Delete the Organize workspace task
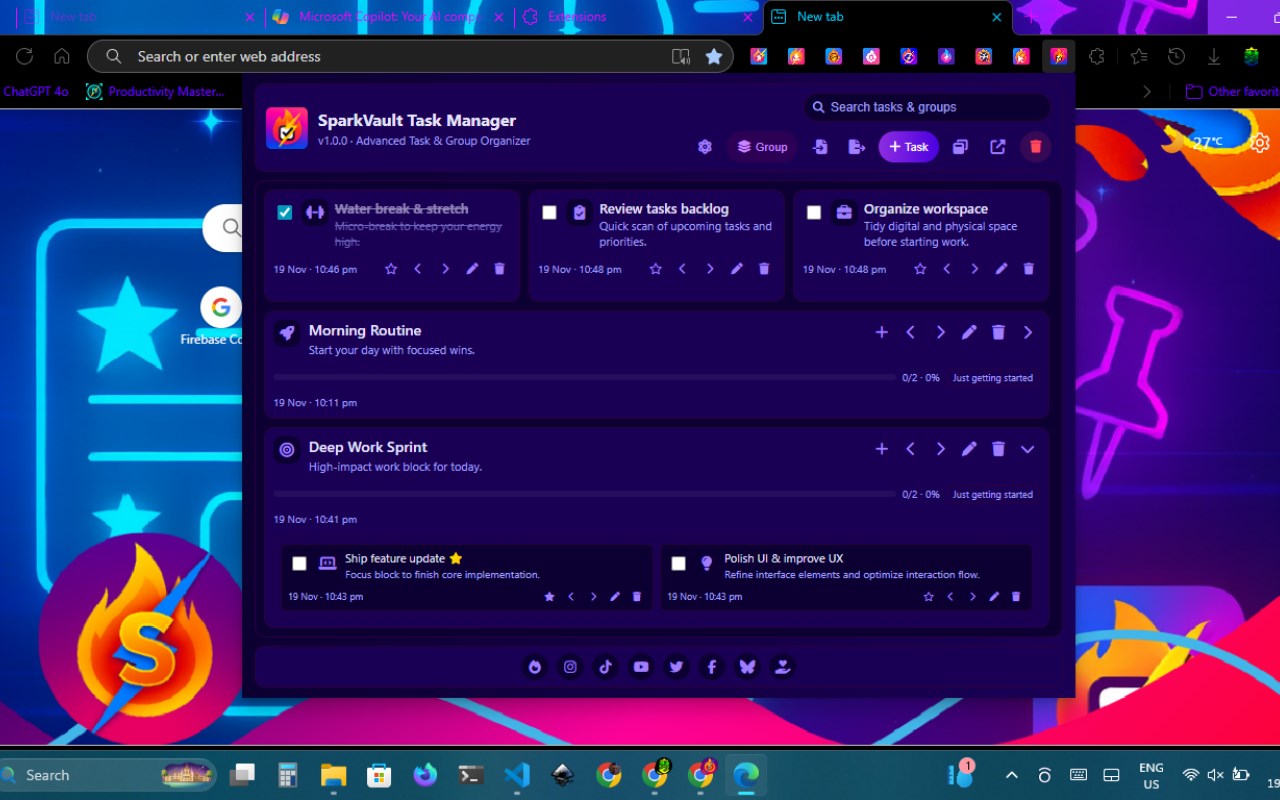The height and width of the screenshot is (800, 1280). point(1029,269)
